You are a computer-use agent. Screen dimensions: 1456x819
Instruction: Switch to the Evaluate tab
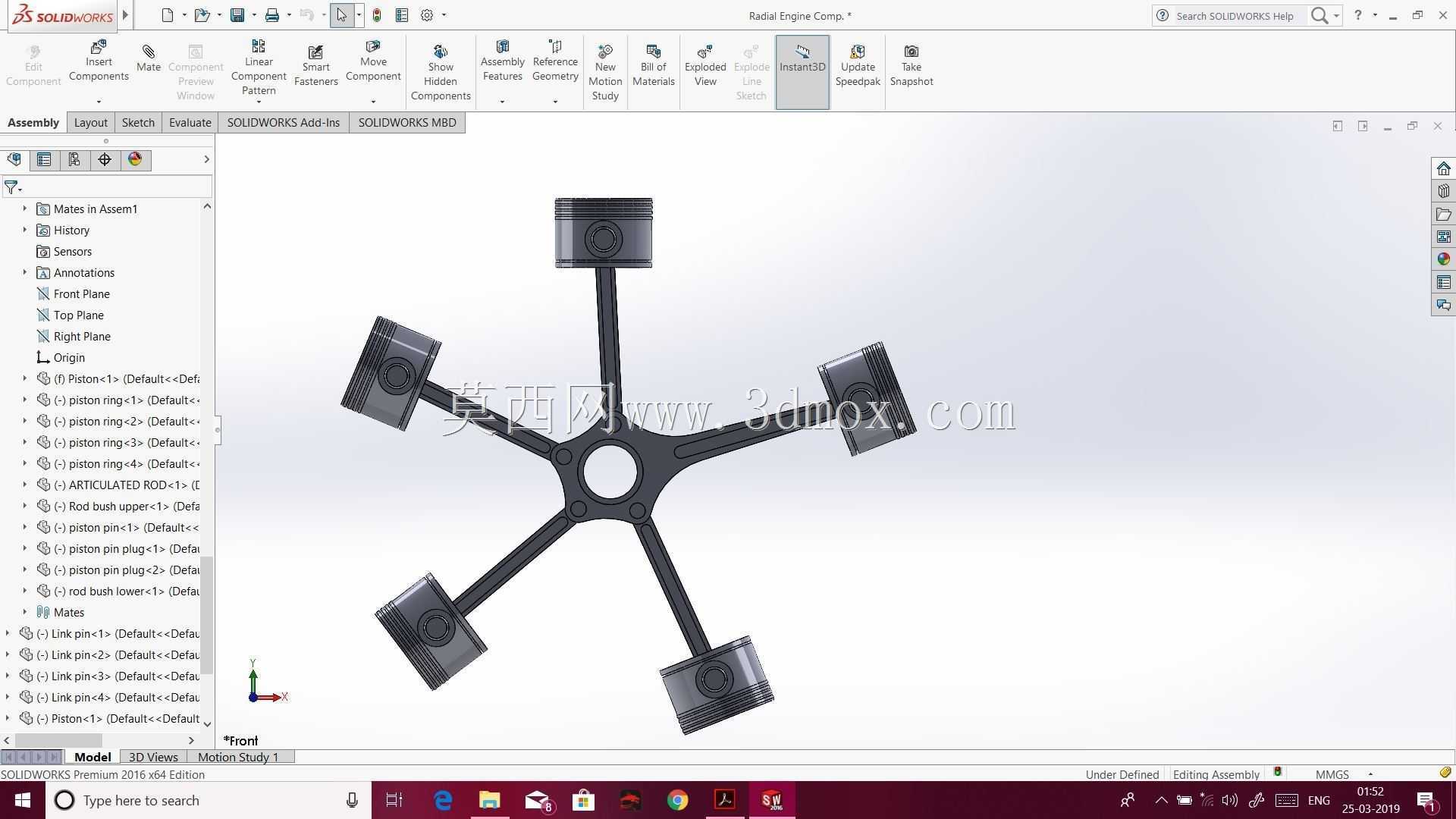point(190,122)
